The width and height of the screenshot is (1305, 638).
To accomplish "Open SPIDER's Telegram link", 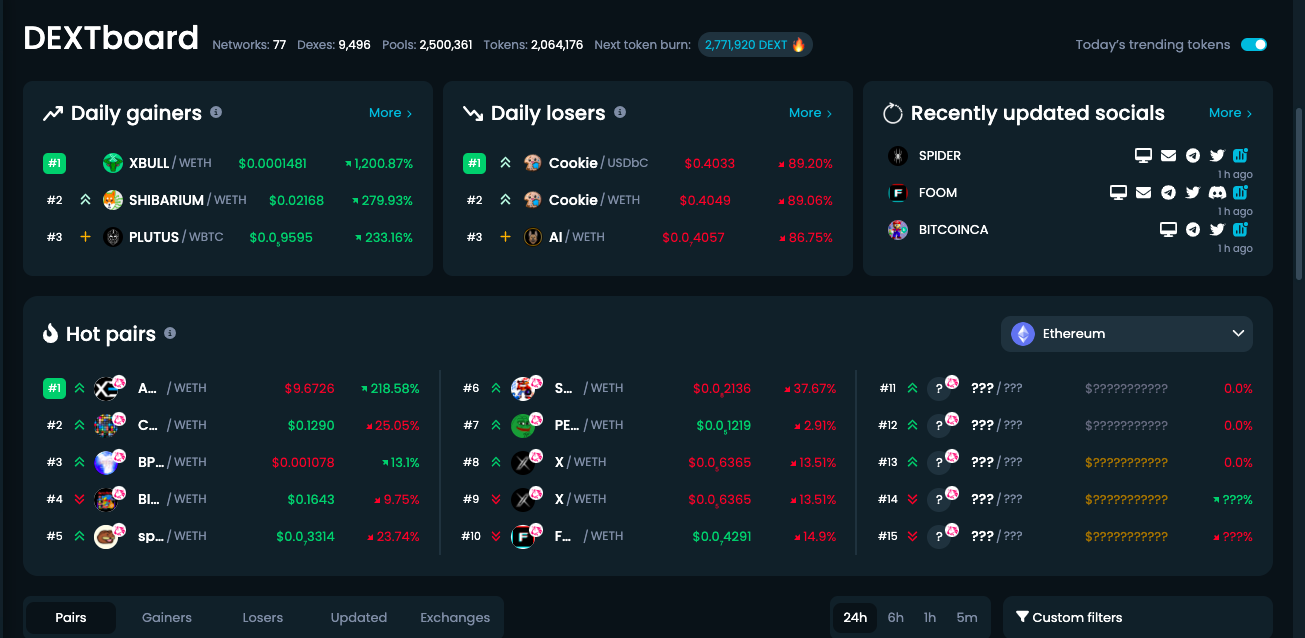I will 1193,156.
